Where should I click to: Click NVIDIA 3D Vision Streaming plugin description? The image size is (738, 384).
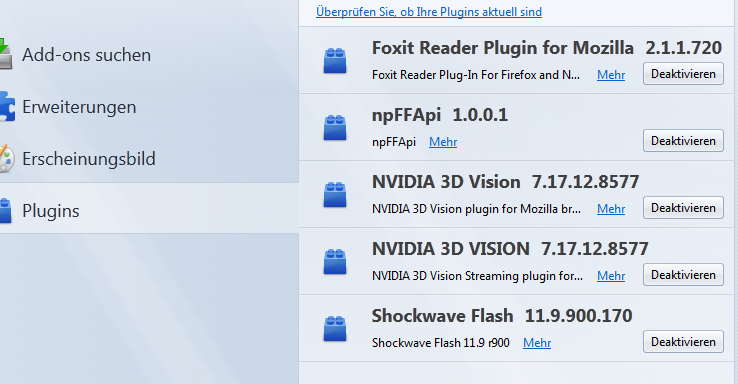coord(477,276)
